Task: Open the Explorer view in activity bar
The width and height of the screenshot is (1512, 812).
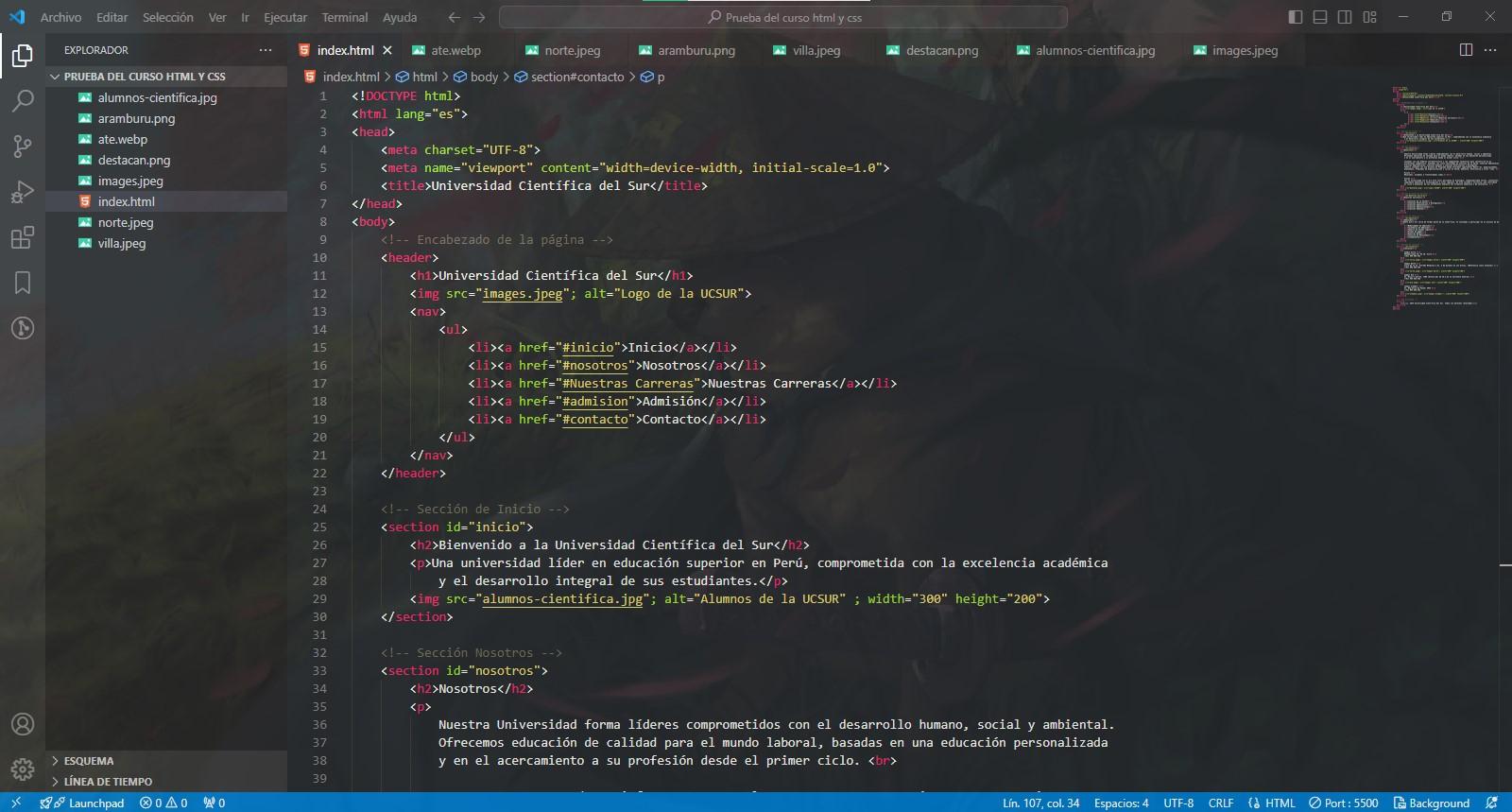Action: click(23, 56)
